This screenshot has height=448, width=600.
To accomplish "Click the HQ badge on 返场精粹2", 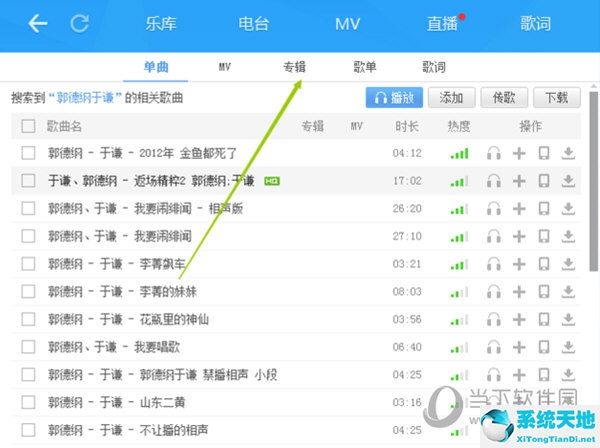I will [272, 181].
